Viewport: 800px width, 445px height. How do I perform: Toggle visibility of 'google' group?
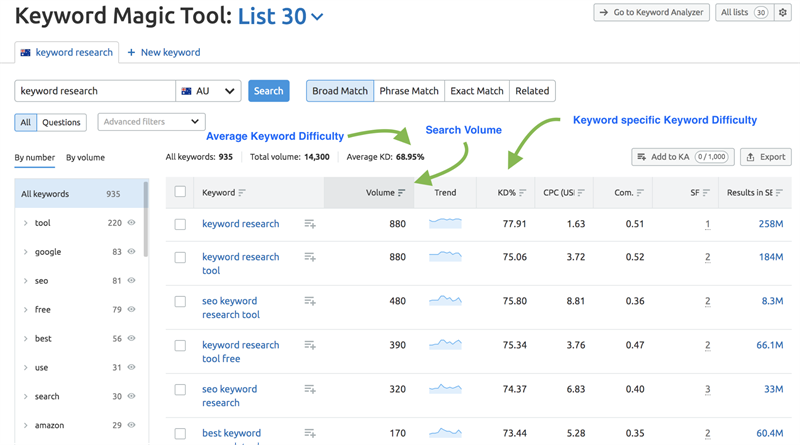[131, 252]
